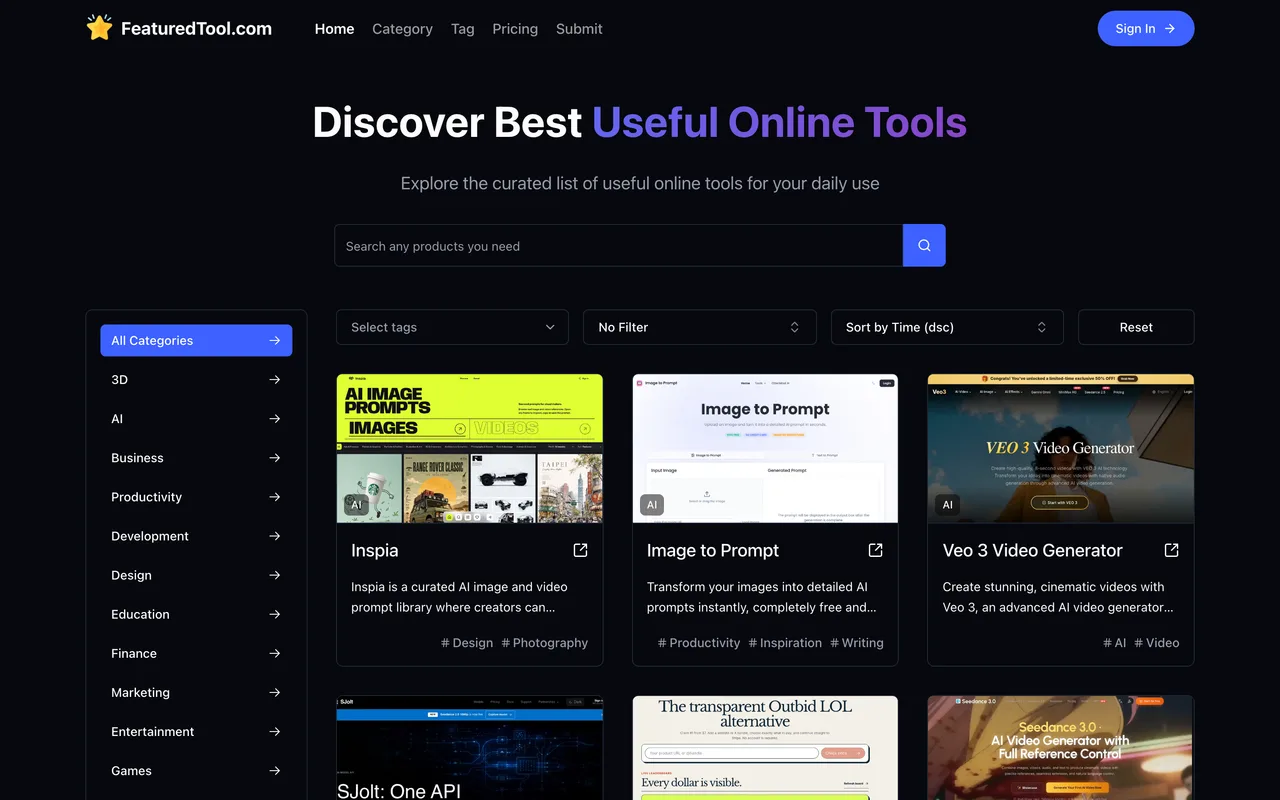Click arrow icon beside Games category
The height and width of the screenshot is (800, 1280).
pos(275,770)
